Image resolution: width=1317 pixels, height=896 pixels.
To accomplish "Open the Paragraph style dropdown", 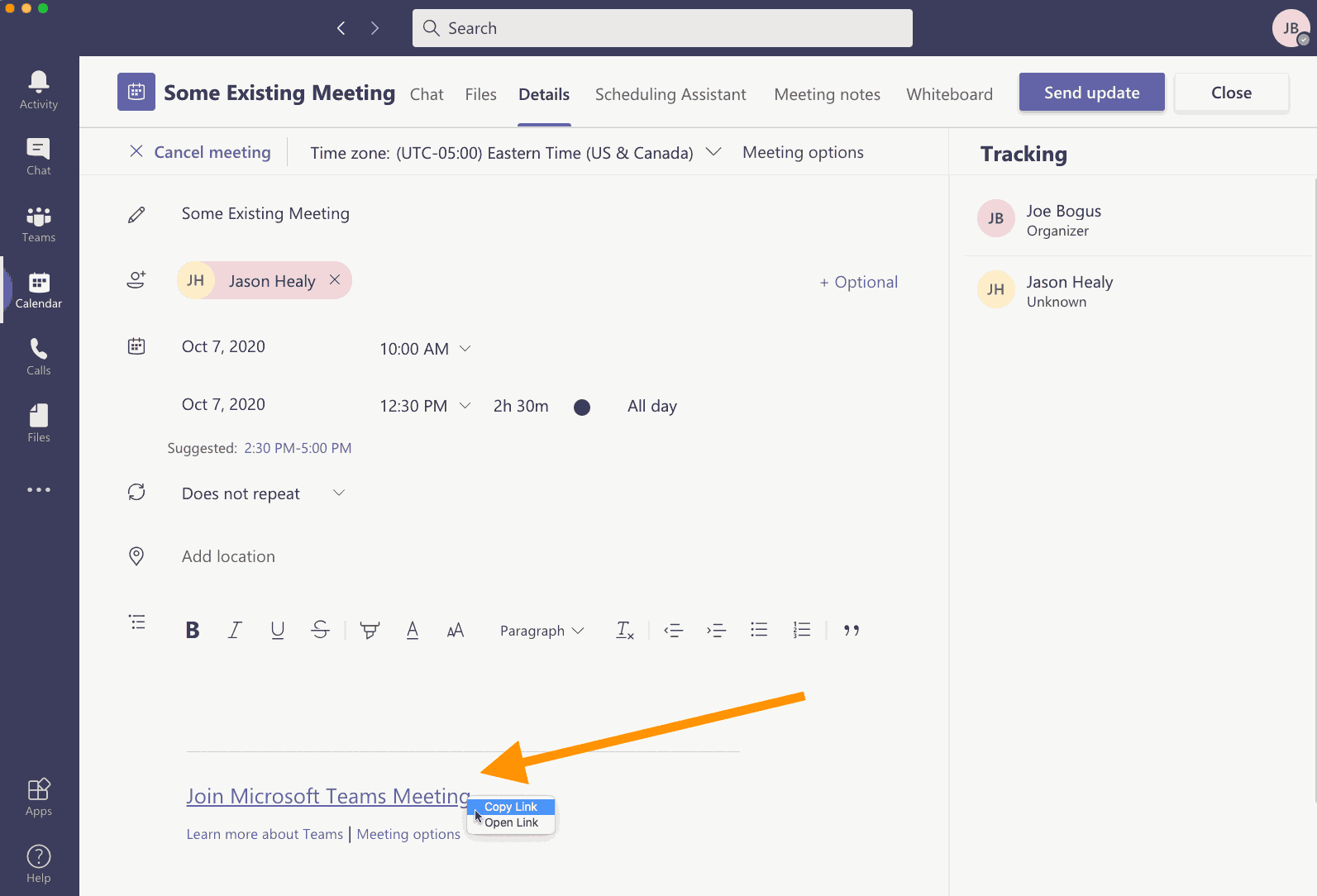I will pos(542,631).
